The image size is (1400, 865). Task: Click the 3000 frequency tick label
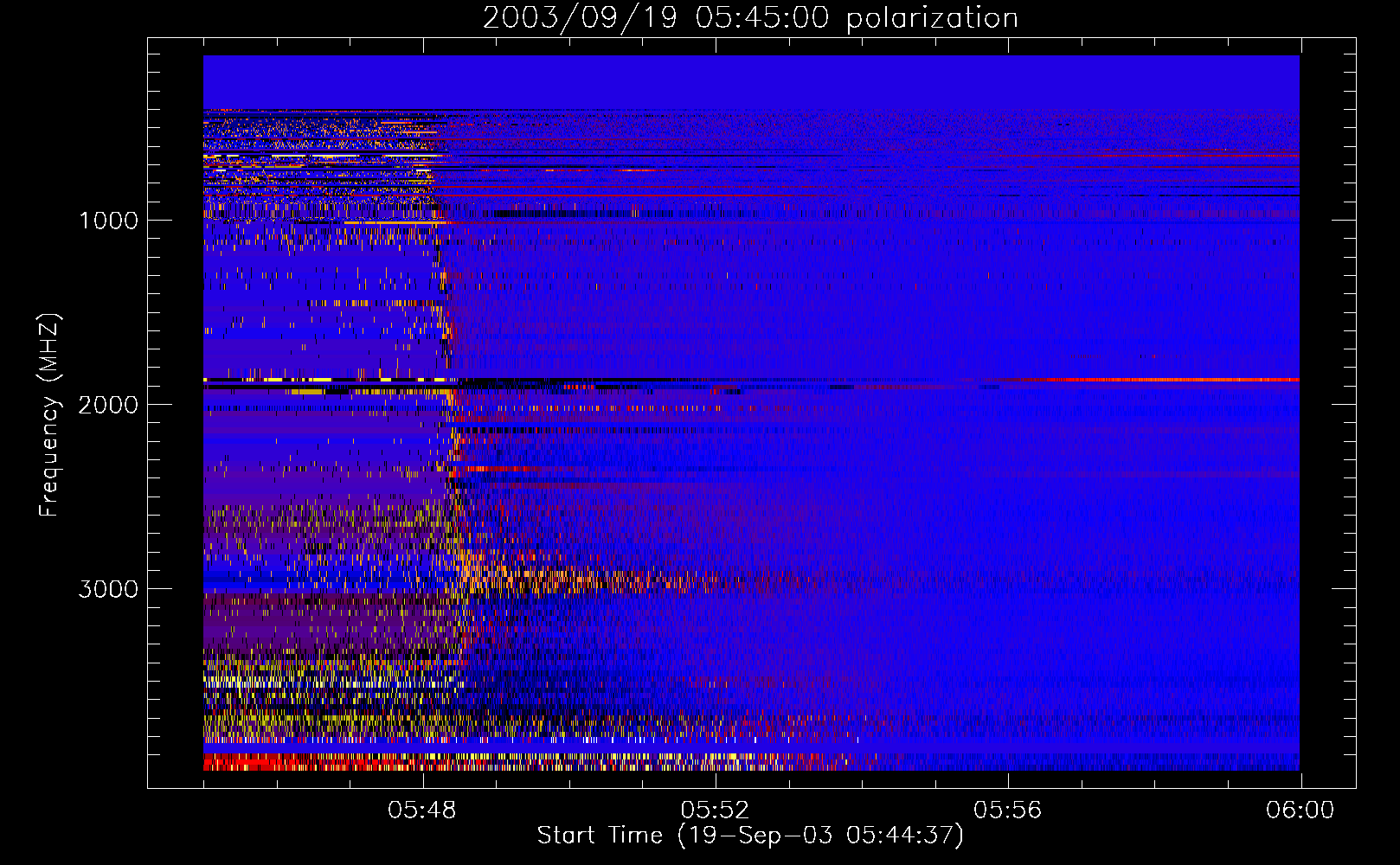[x=108, y=589]
